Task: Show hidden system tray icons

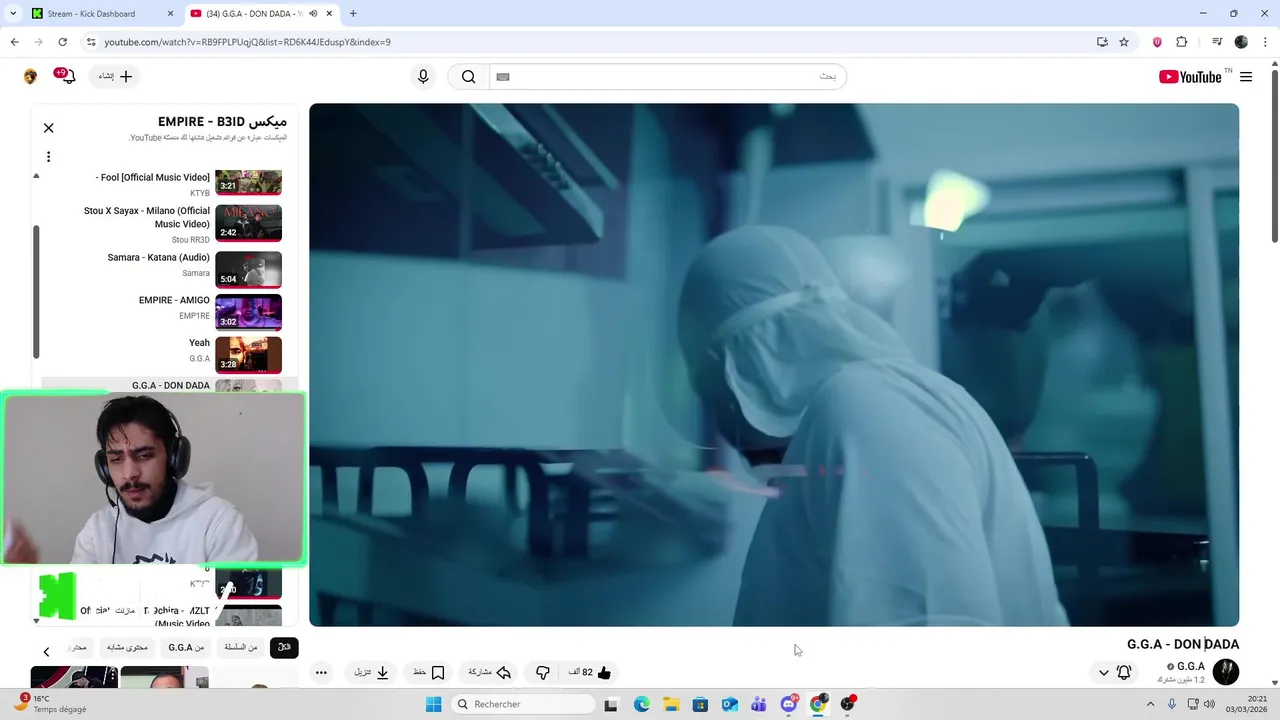Action: click(x=1150, y=704)
